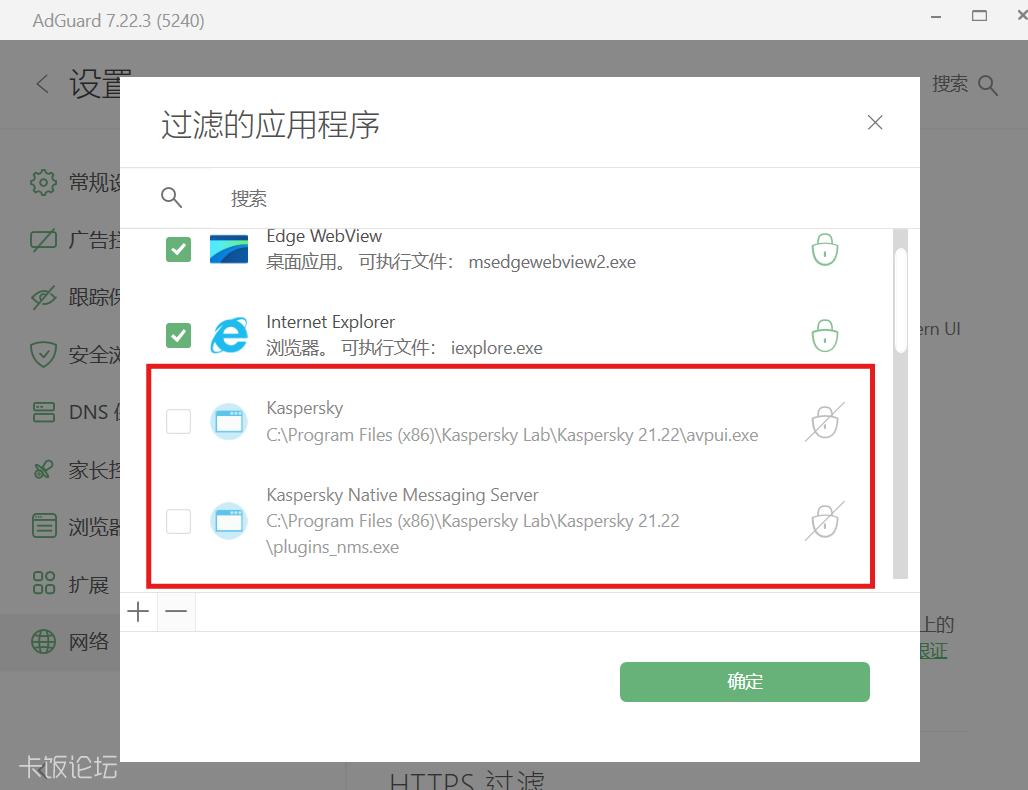Toggle crossed-out lock for Kaspersky Native Messaging Server
This screenshot has height=790, width=1028.
coord(824,521)
